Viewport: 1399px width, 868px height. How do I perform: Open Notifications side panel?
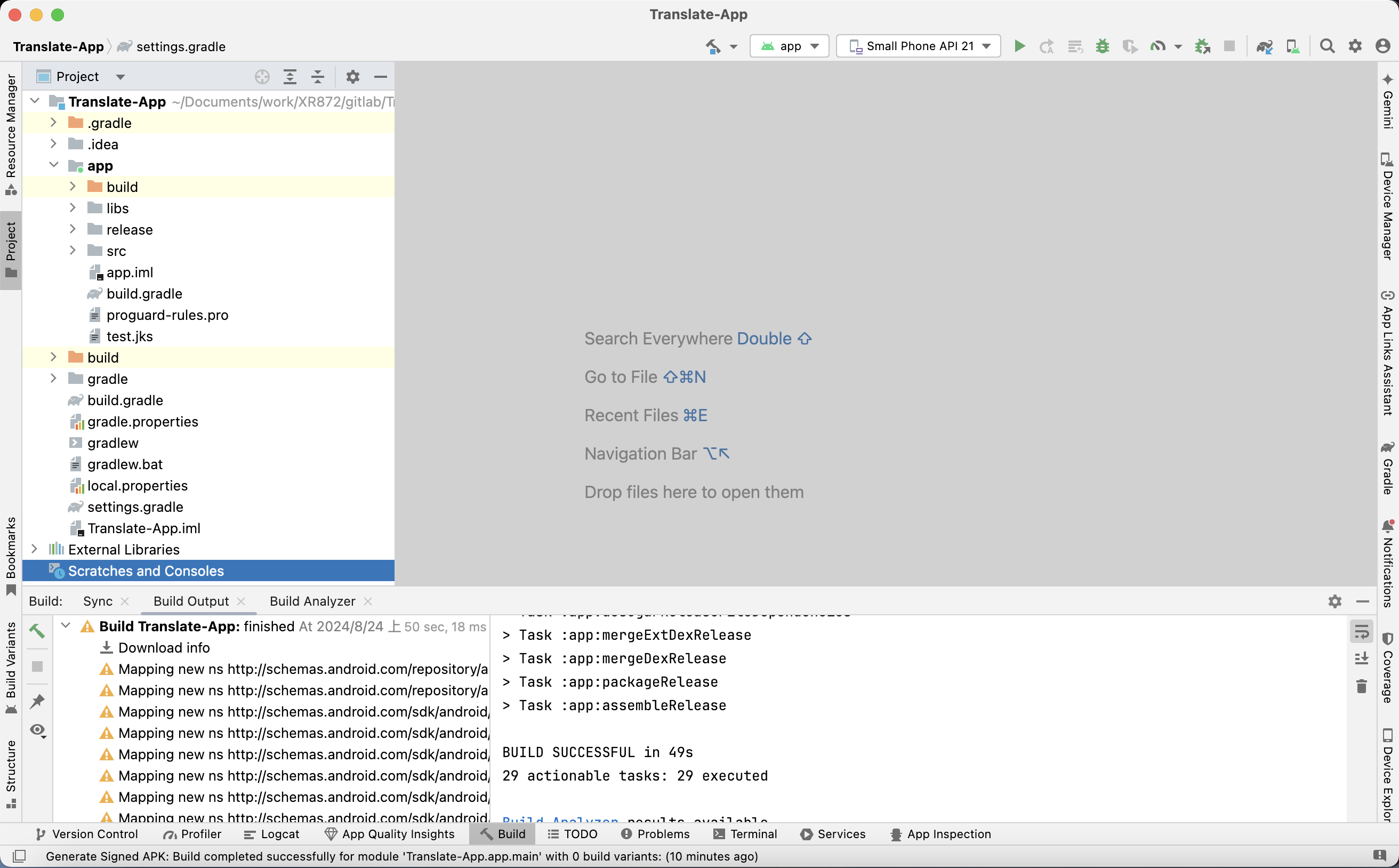pos(1387,564)
